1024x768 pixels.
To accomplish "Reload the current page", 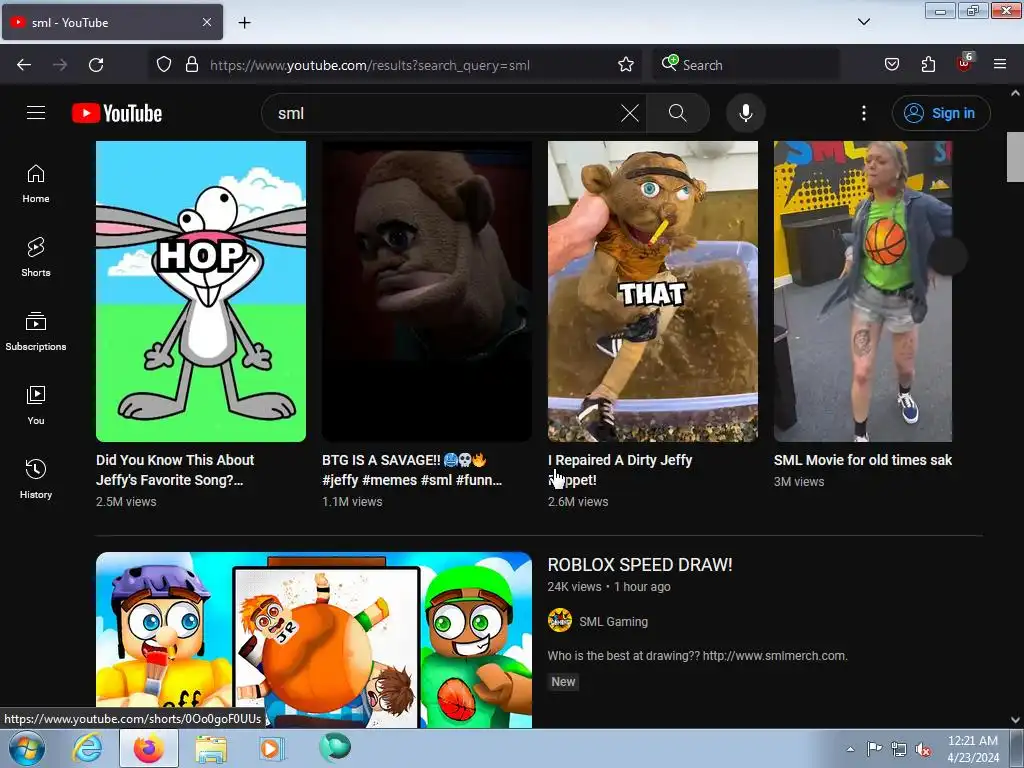I will tap(96, 65).
